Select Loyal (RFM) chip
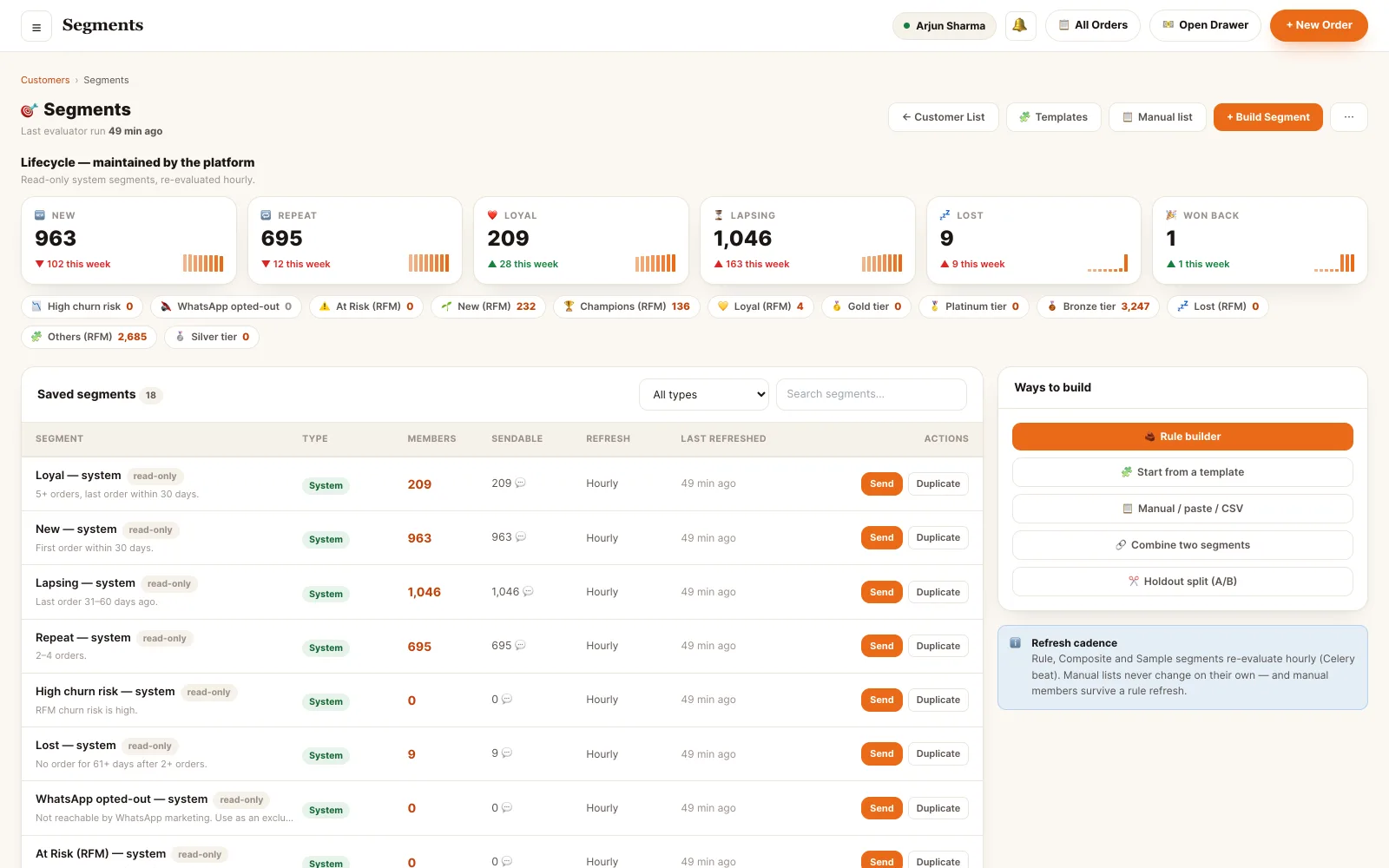The image size is (1389, 868). click(x=760, y=306)
